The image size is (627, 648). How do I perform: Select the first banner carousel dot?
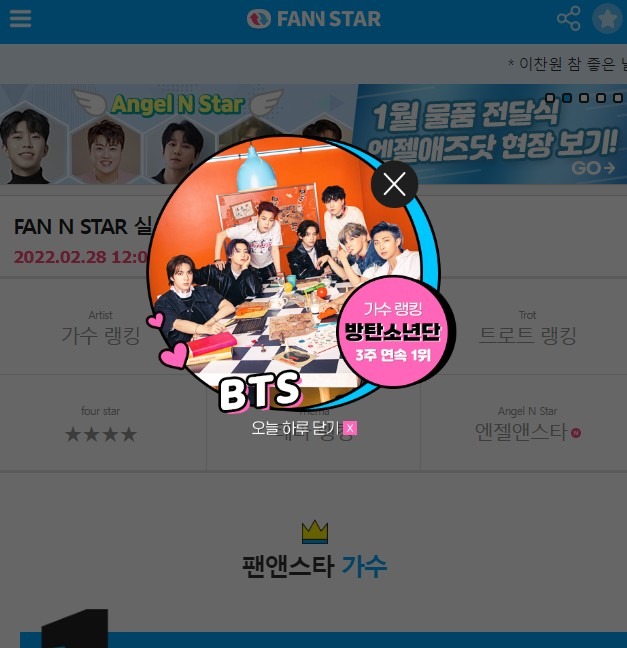[550, 98]
